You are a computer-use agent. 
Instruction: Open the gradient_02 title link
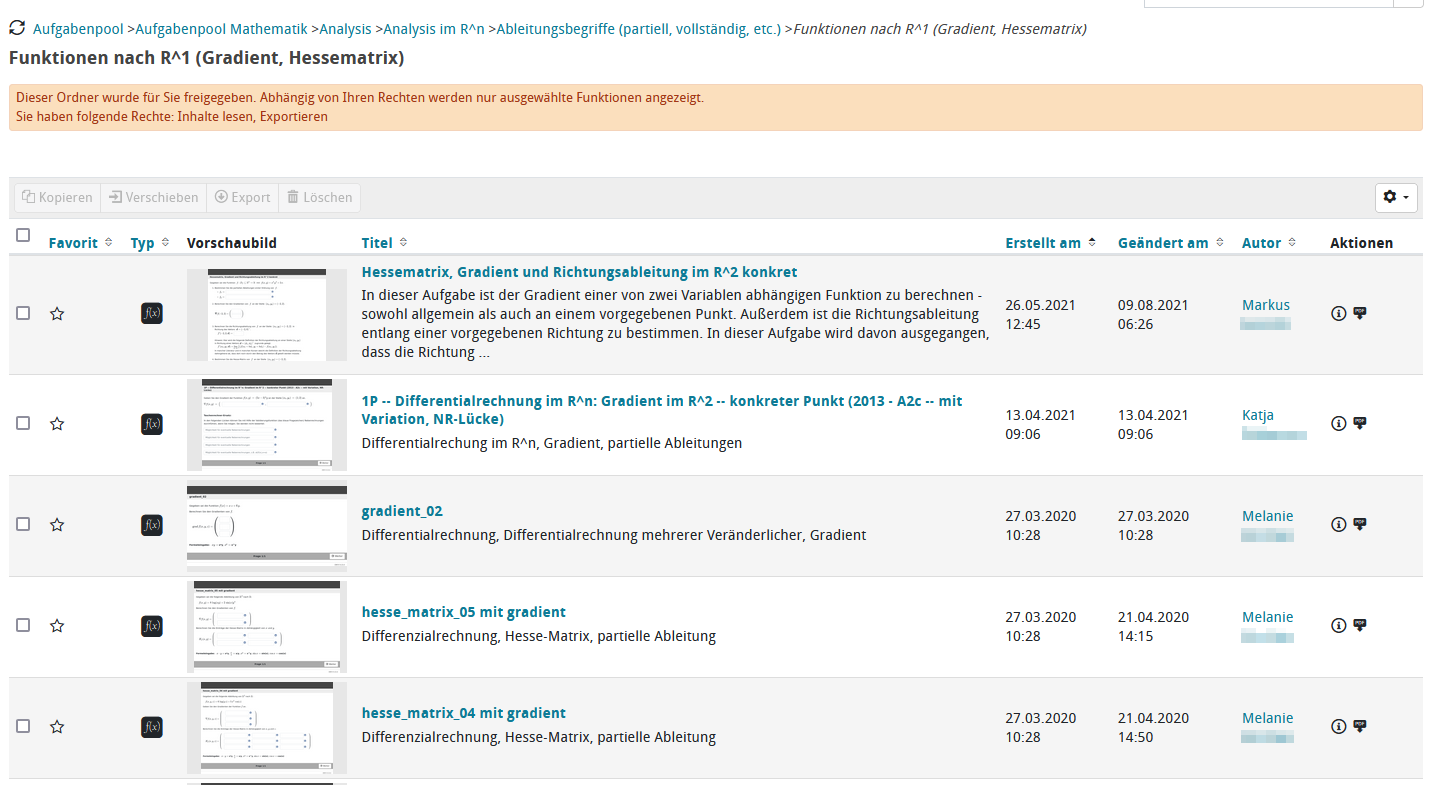pos(401,511)
